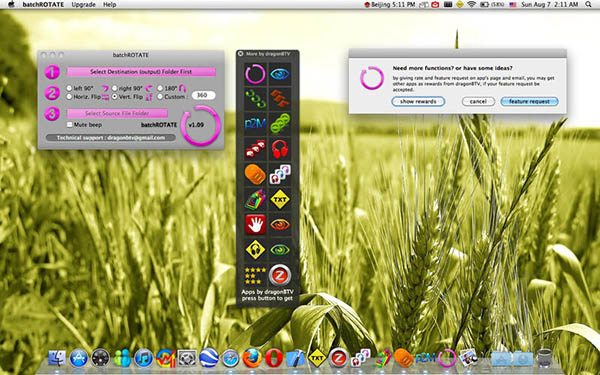Click the p2M app icon in panel
Screen dimensions: 600x375
coord(255,124)
